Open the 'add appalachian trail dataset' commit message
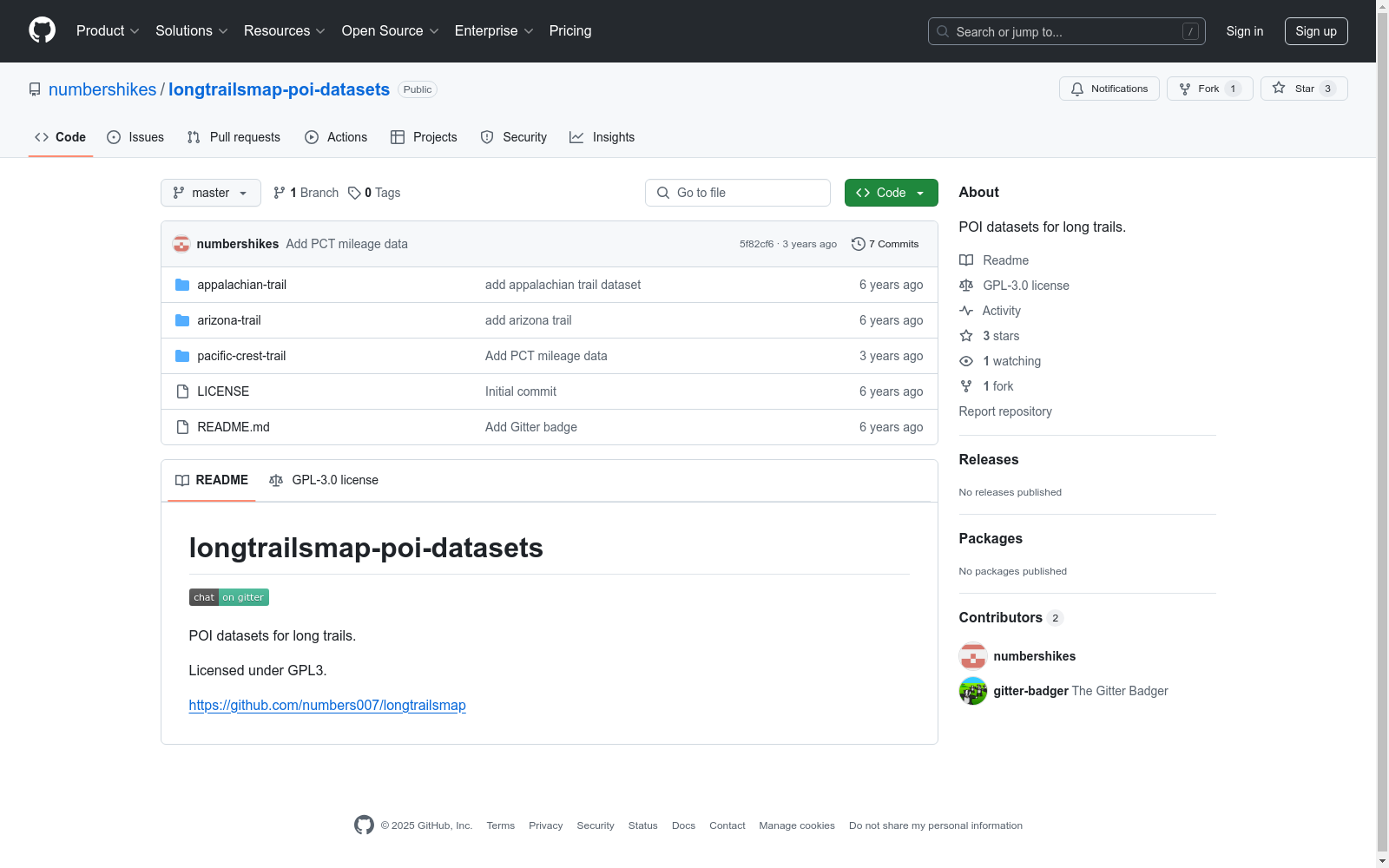The width and height of the screenshot is (1389, 868). 563,285
